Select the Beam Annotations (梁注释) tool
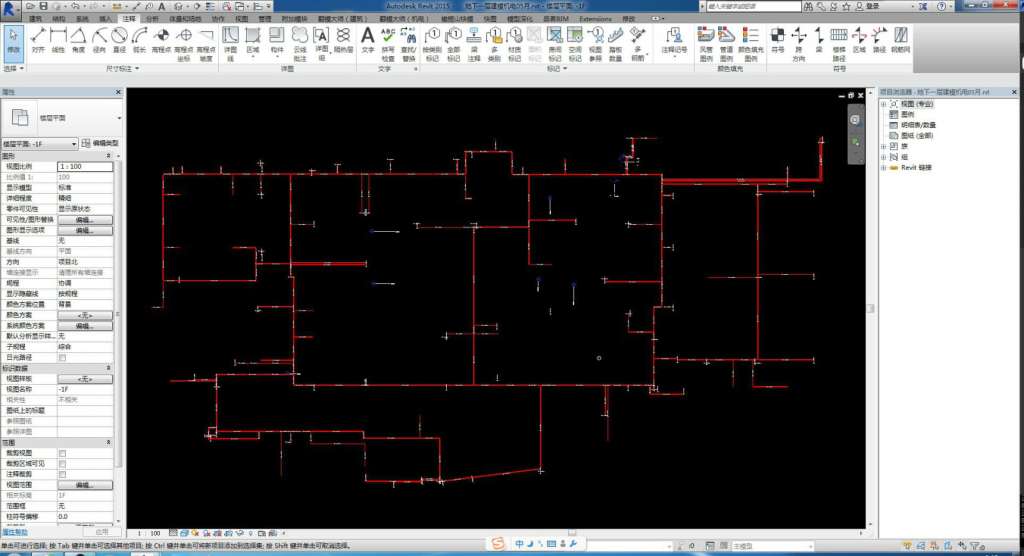 tap(474, 44)
